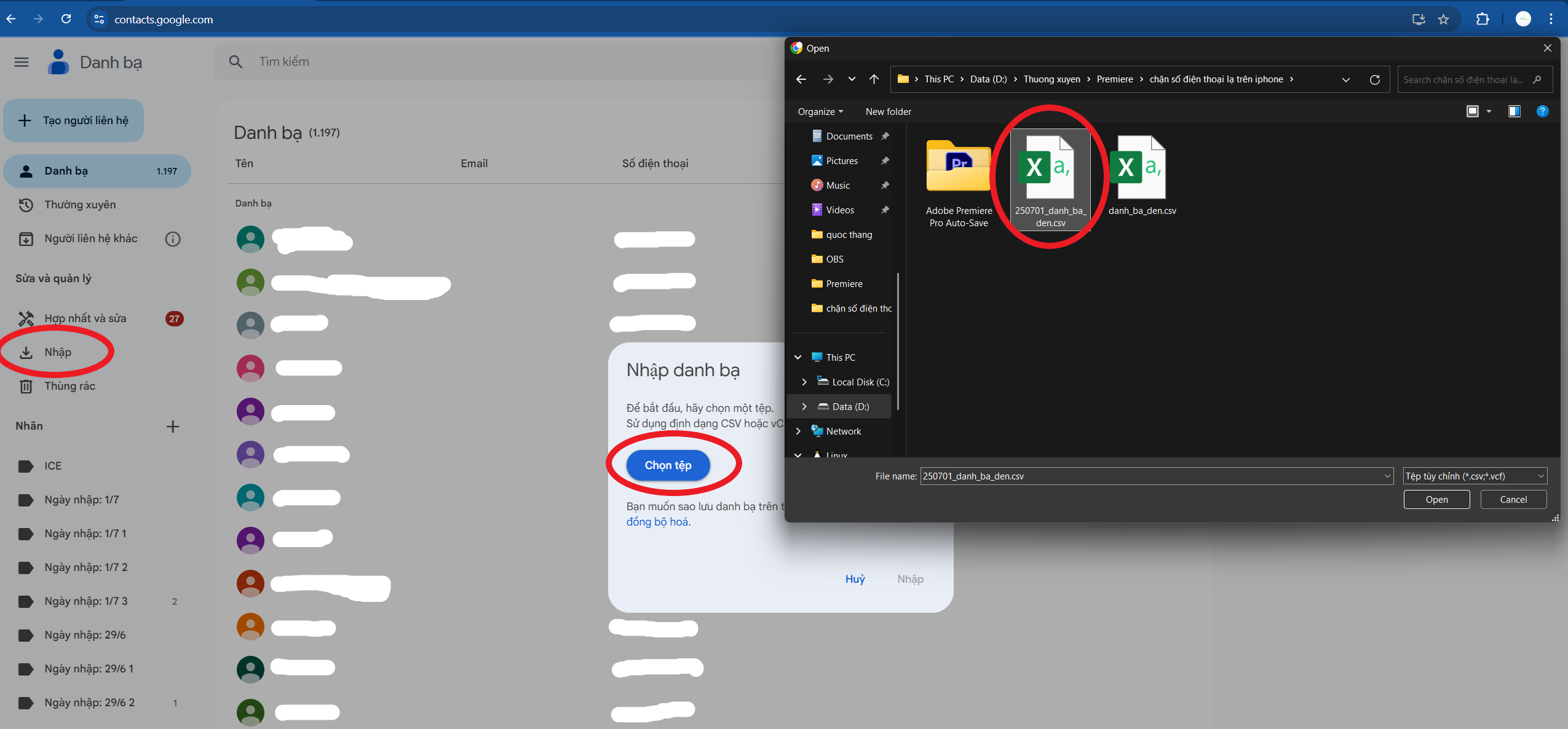Expand the Local Disk (C:) tree node

[x=804, y=382]
